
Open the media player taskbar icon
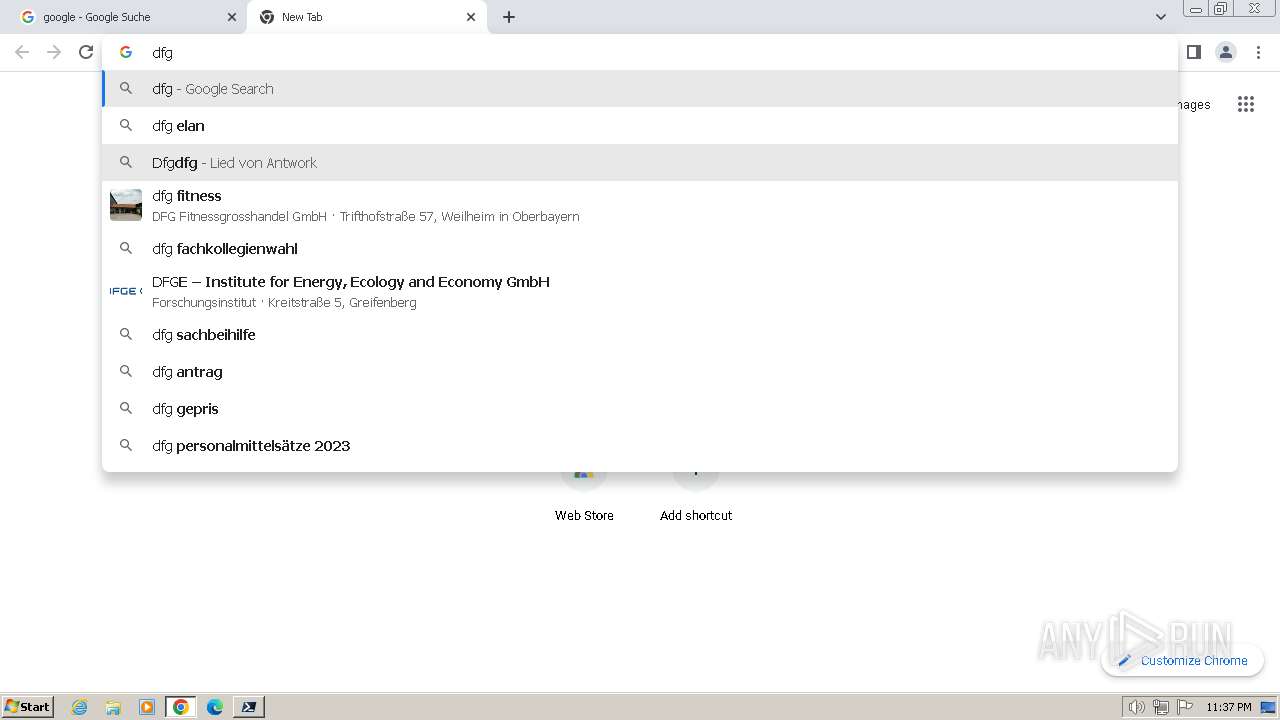pos(147,707)
